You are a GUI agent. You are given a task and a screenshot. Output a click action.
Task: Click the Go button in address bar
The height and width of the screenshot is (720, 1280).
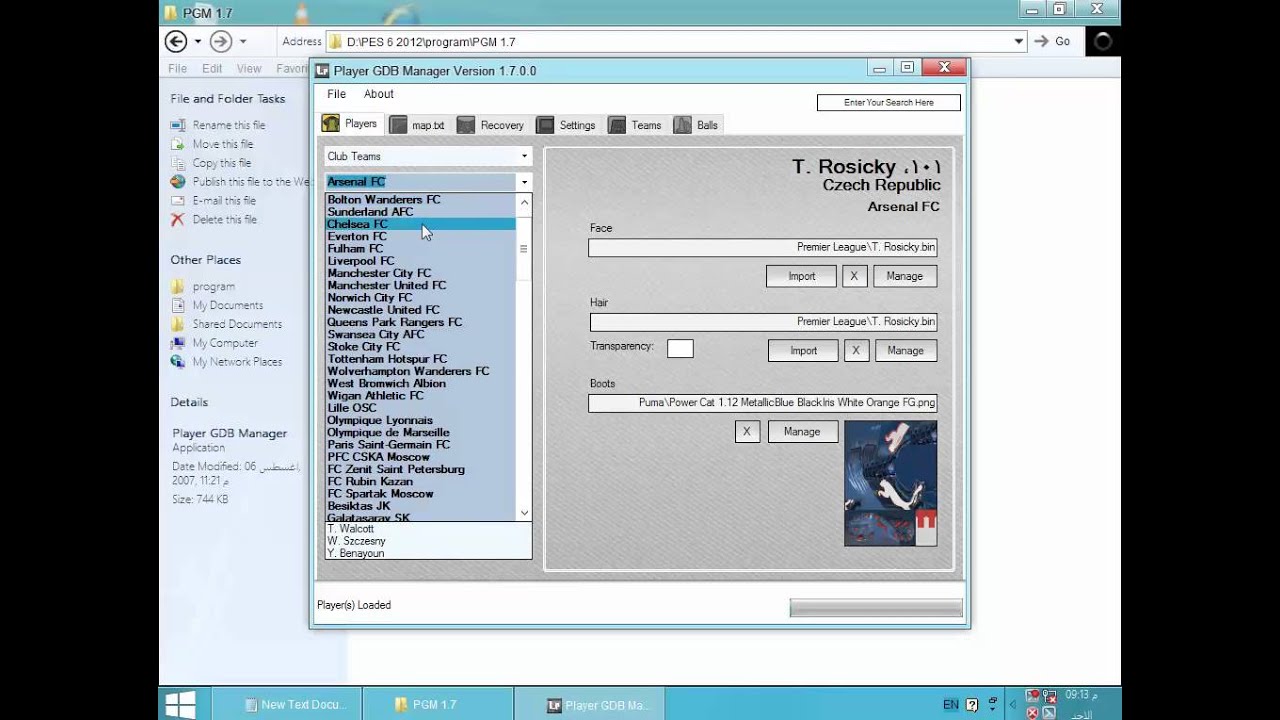click(x=1052, y=41)
